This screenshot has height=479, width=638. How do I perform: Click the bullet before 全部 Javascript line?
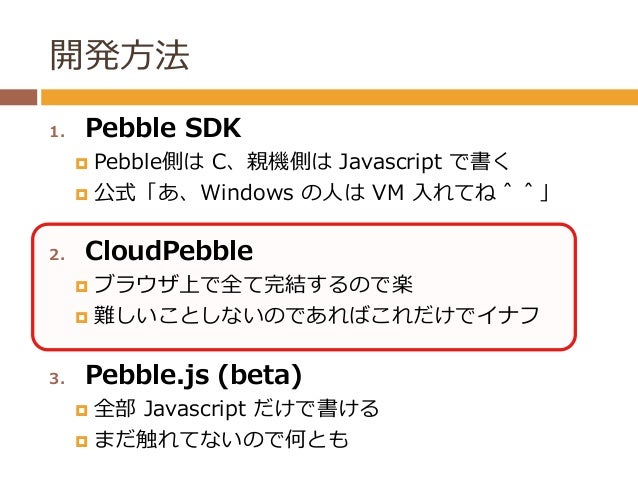[82, 410]
